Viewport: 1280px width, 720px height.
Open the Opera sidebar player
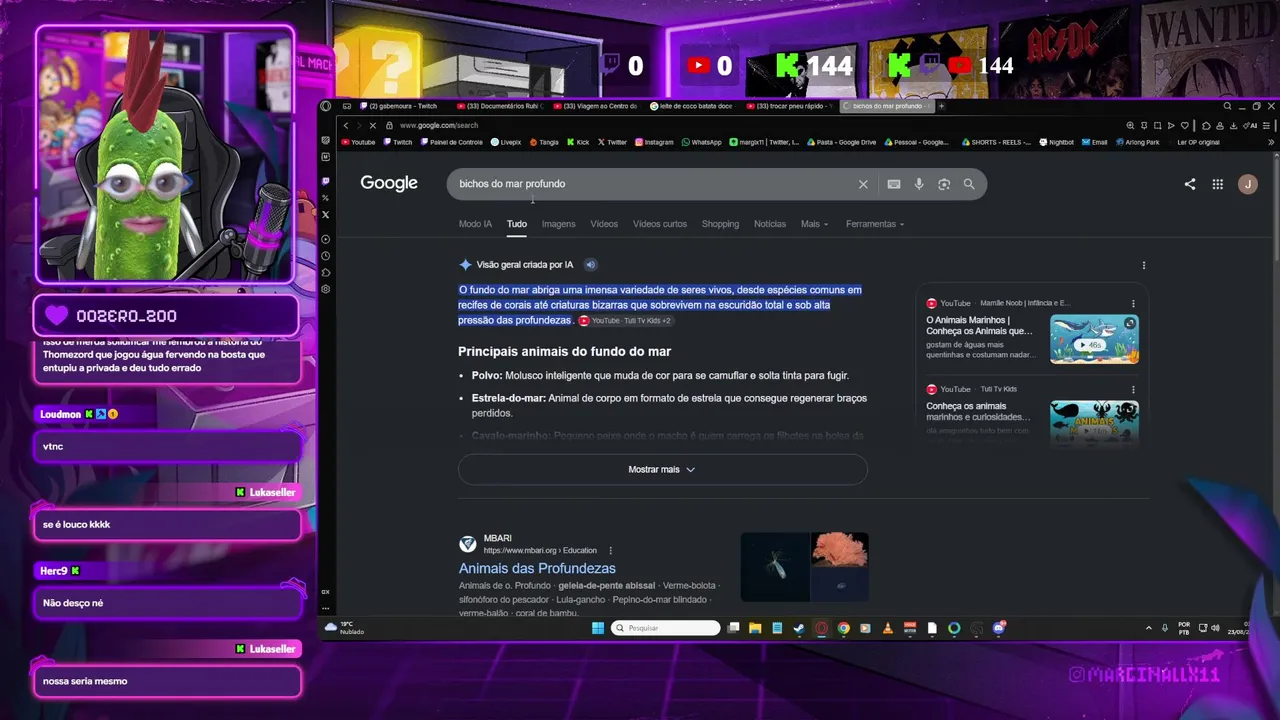click(326, 240)
